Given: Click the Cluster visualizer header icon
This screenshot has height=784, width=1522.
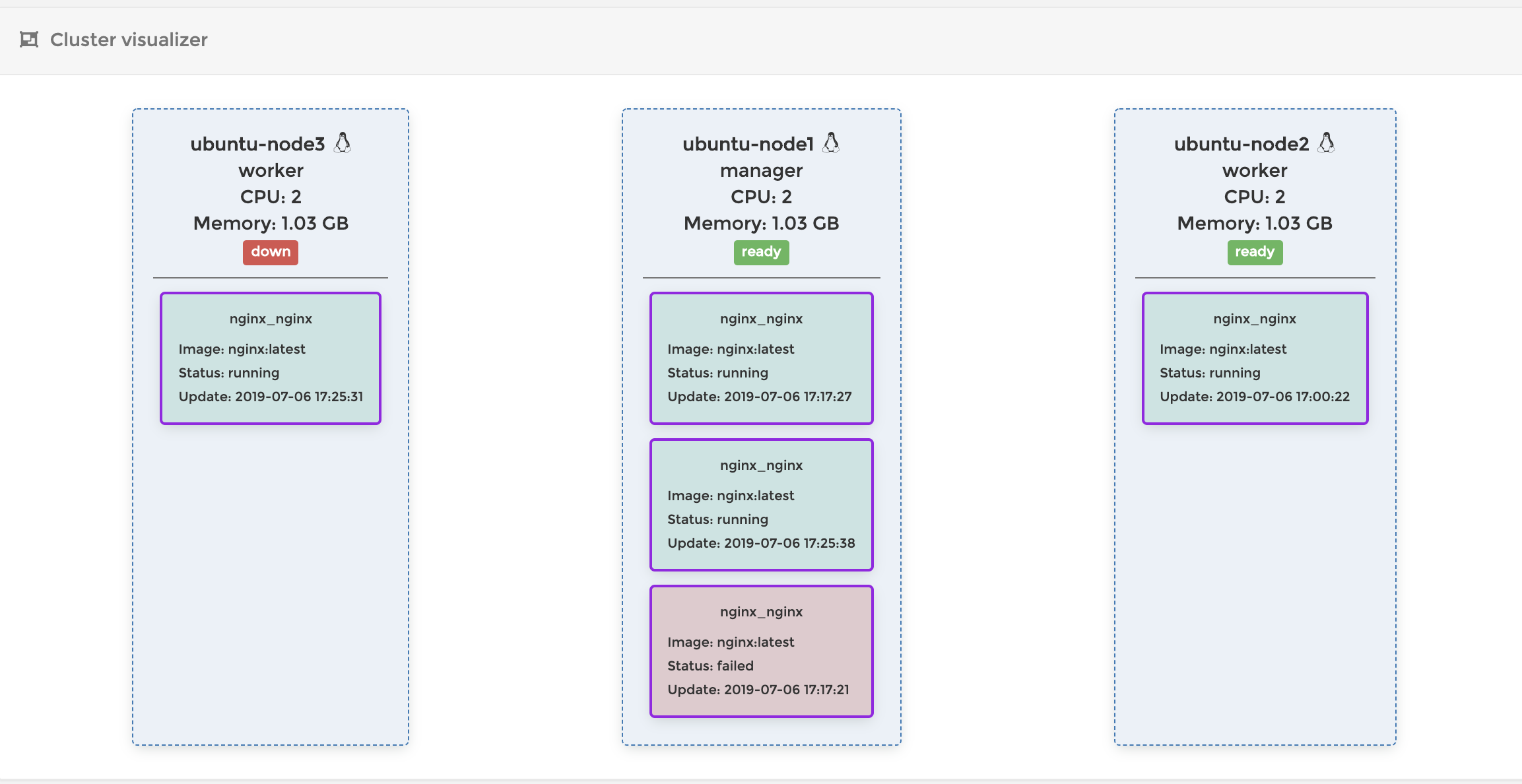Looking at the screenshot, I should (29, 40).
